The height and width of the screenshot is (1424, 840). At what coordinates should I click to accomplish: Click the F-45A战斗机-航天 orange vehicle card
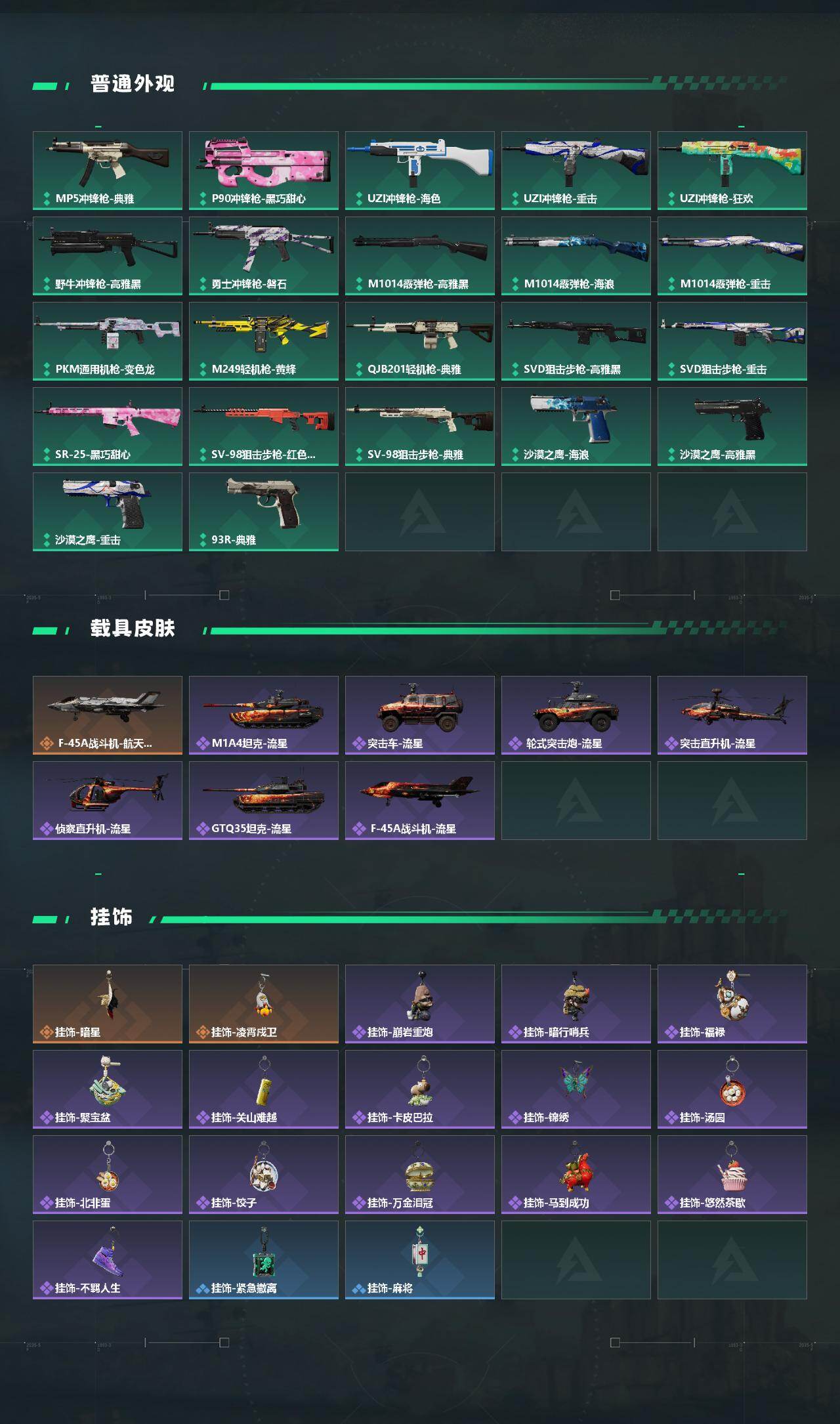(108, 715)
